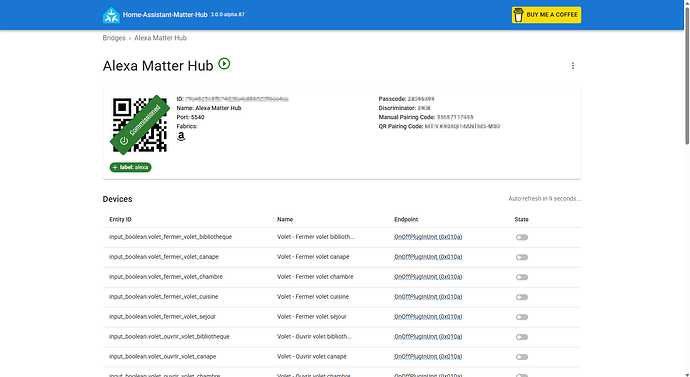The height and width of the screenshot is (377, 690).
Task: Click the Passcode value
Action: click(x=421, y=99)
